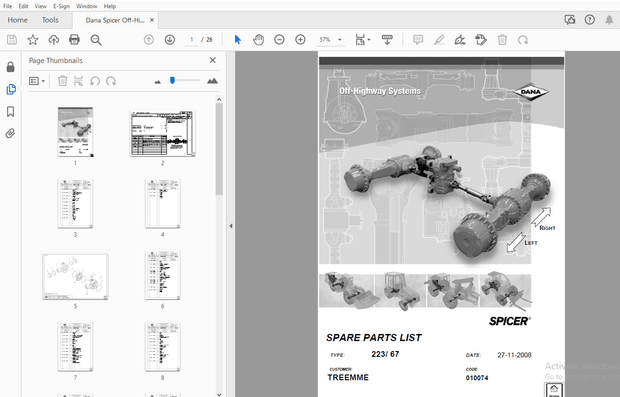620x397 pixels.
Task: Collapse the left navigation pane arrow
Action: click(x=231, y=226)
